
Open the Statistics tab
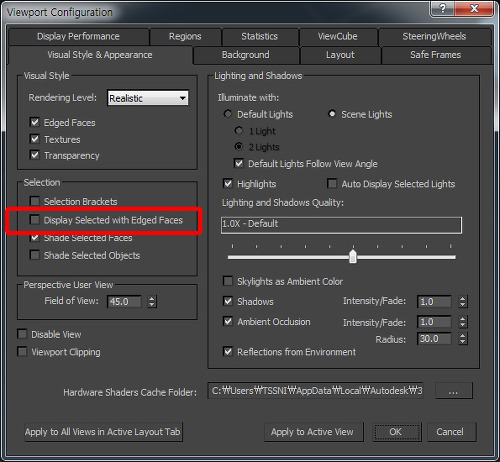(260, 36)
